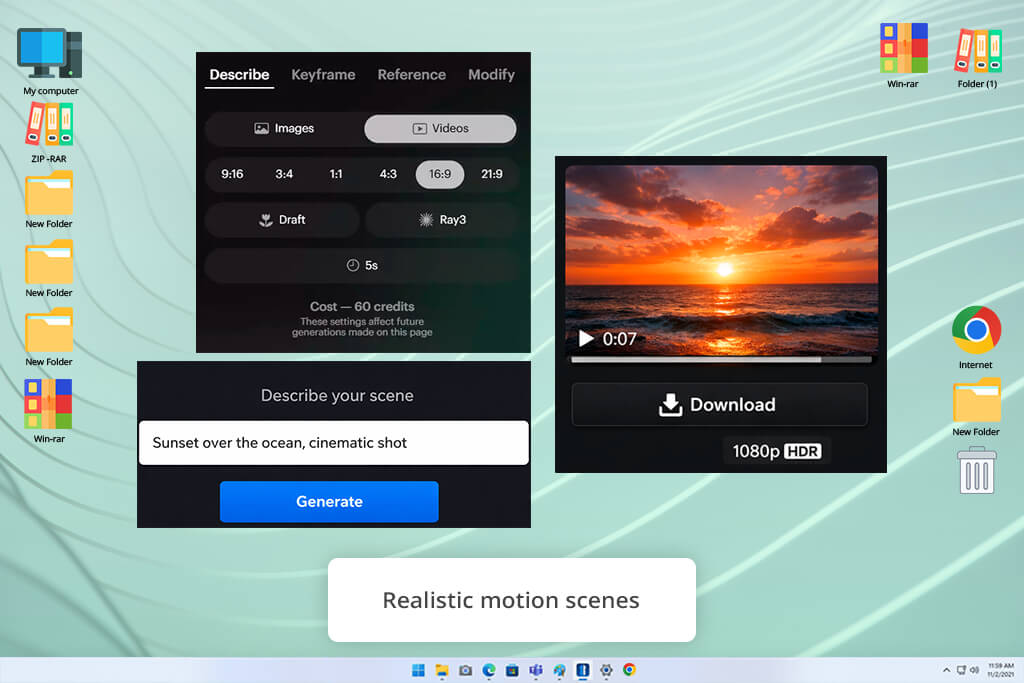Seek on the video progress bar
1024x683 pixels.
tap(721, 359)
